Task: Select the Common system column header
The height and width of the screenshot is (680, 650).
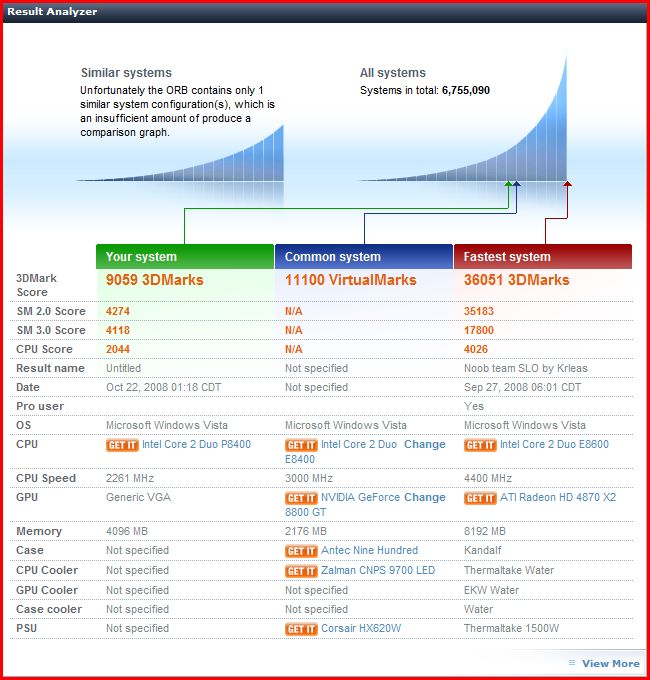Action: (364, 256)
